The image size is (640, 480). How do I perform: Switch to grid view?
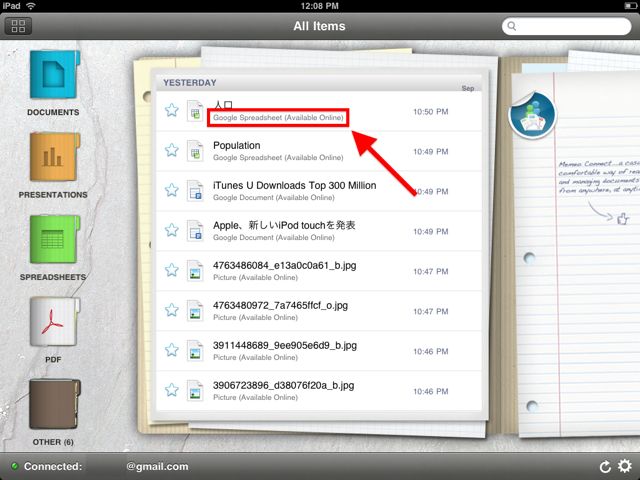tap(18, 26)
